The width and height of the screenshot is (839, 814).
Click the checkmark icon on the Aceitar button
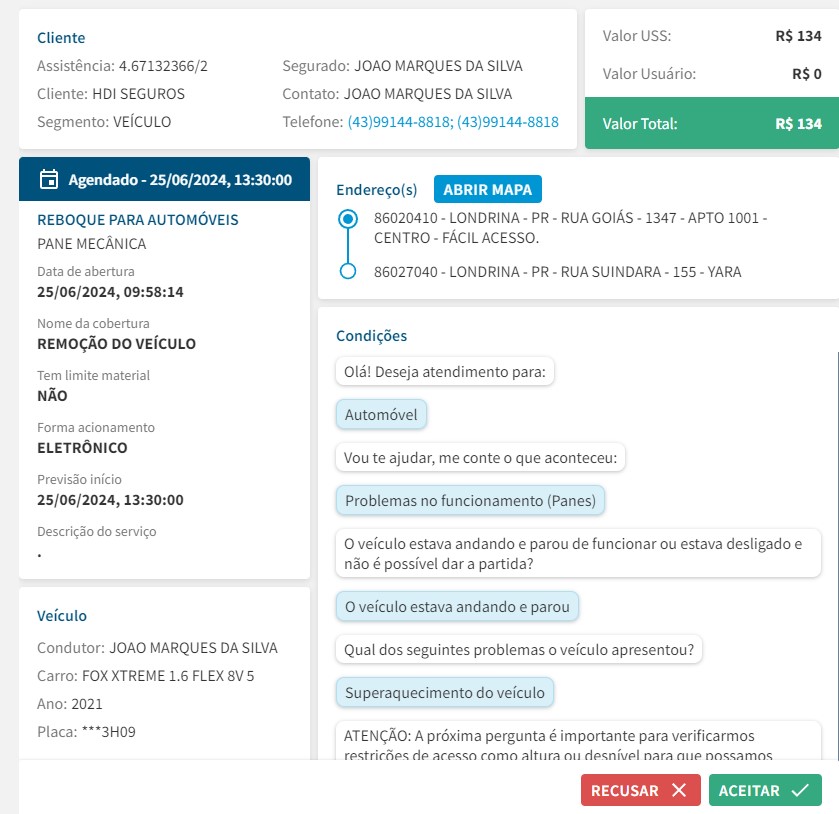pyautogui.click(x=799, y=790)
